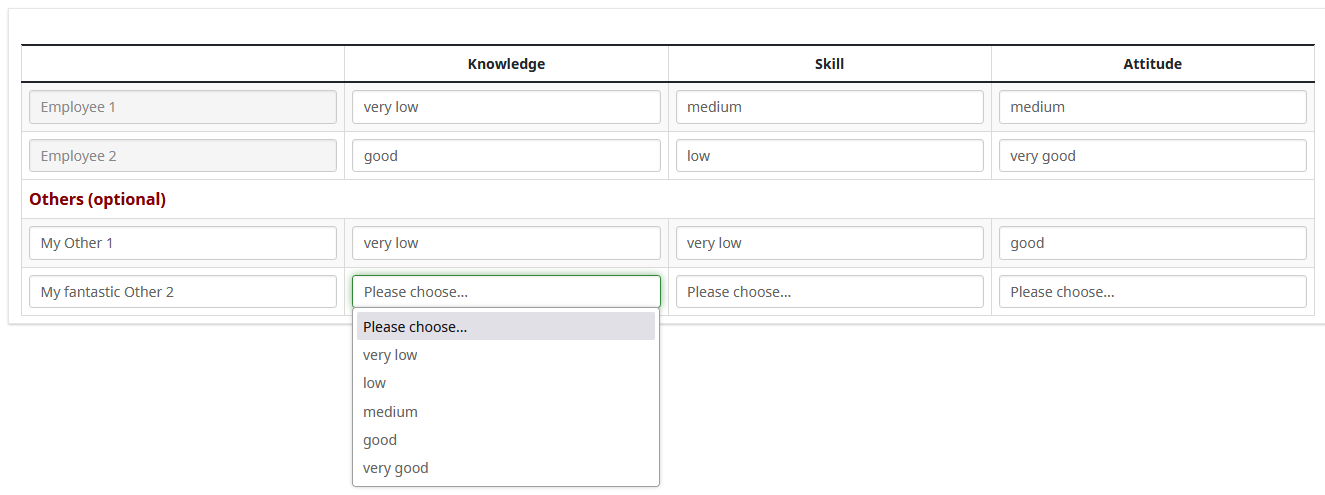Click the 'My Other 1' name field
The width and height of the screenshot is (1325, 495).
183,243
